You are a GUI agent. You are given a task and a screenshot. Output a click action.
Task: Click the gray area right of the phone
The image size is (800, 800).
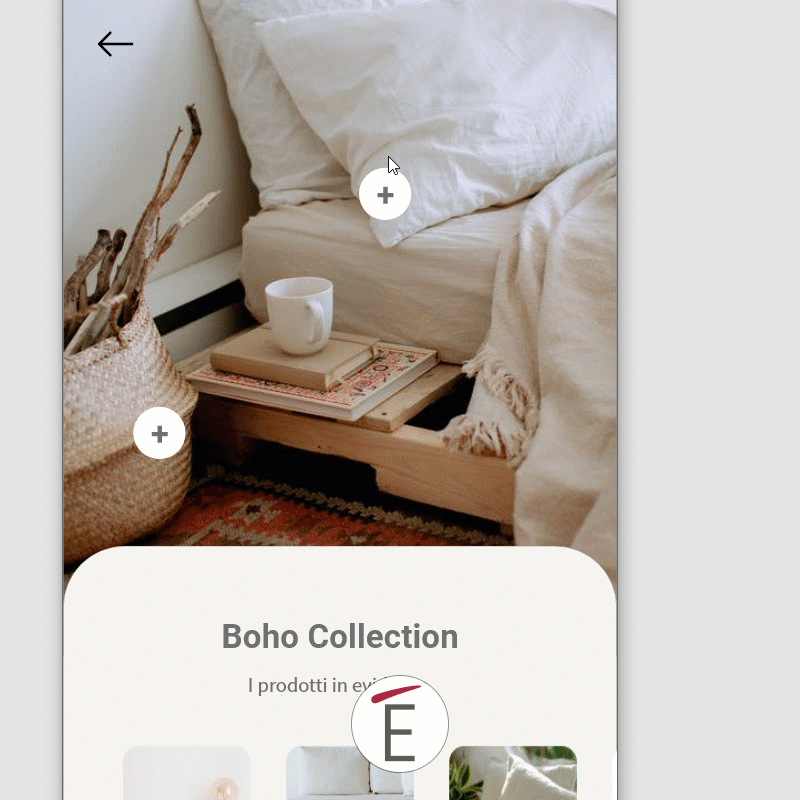709,400
